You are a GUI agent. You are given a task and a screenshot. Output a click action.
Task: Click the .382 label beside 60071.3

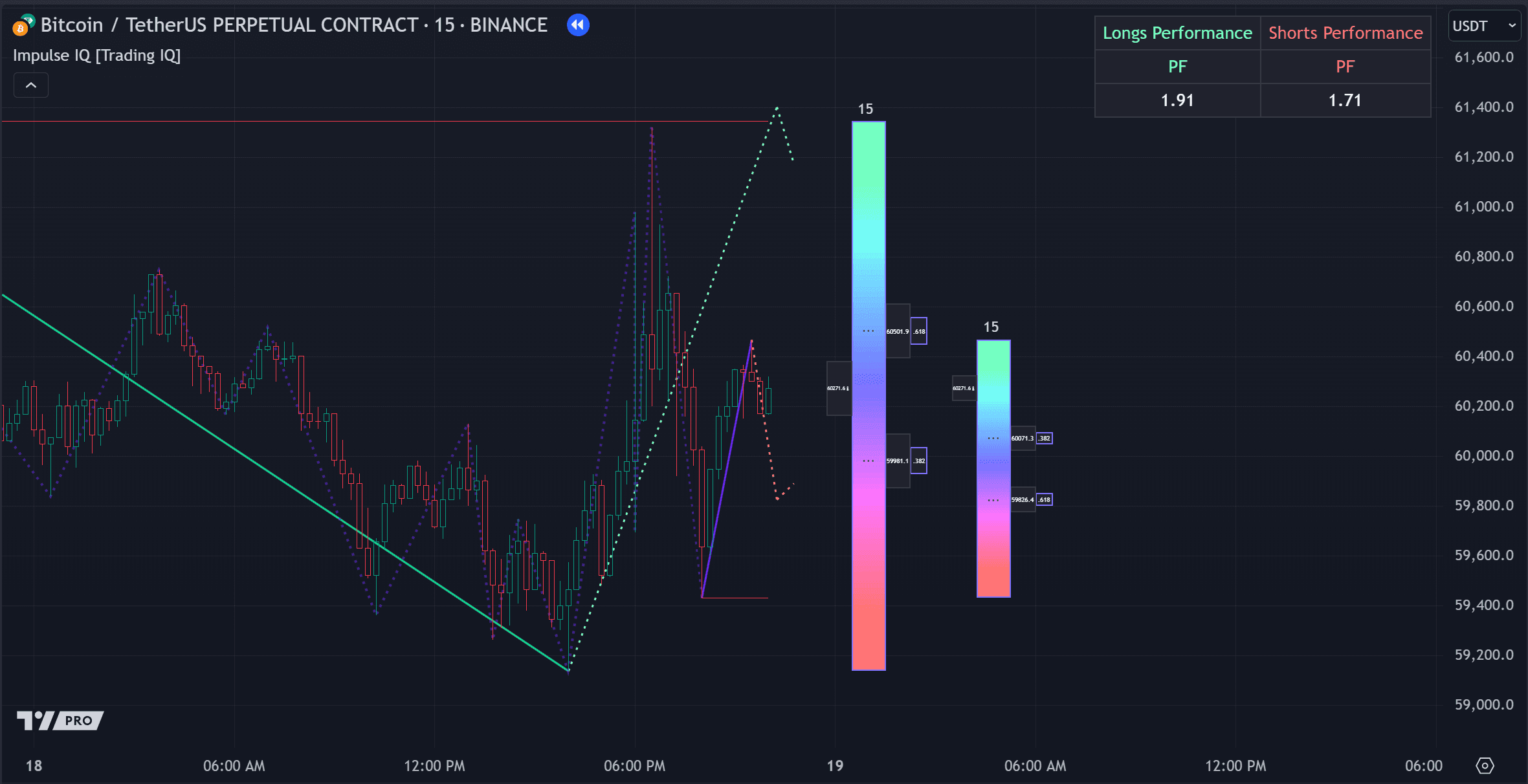coord(1044,439)
